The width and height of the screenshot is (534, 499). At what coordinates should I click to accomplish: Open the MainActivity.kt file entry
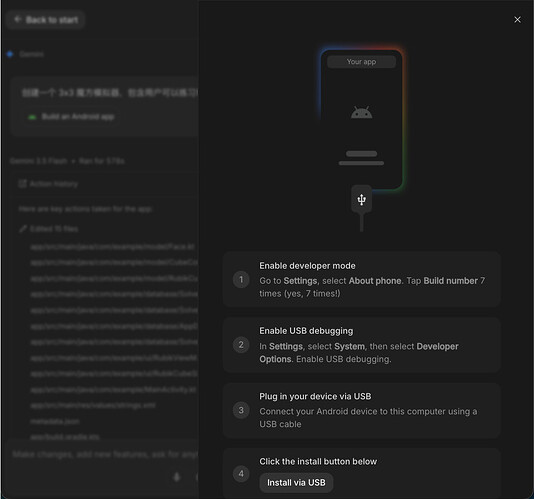pyautogui.click(x=113, y=389)
